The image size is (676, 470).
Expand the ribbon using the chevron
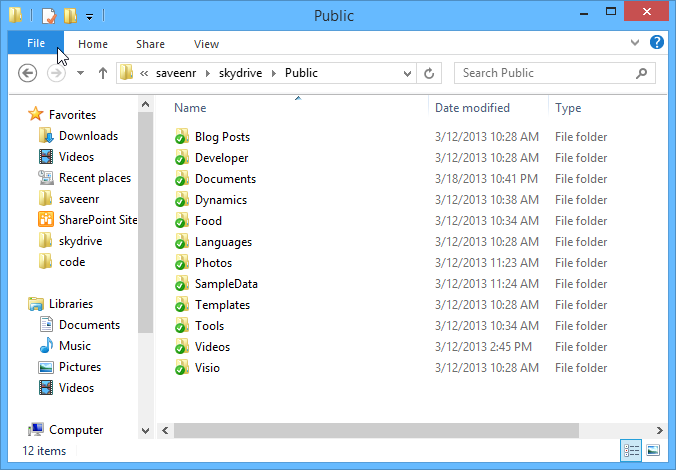click(x=636, y=43)
